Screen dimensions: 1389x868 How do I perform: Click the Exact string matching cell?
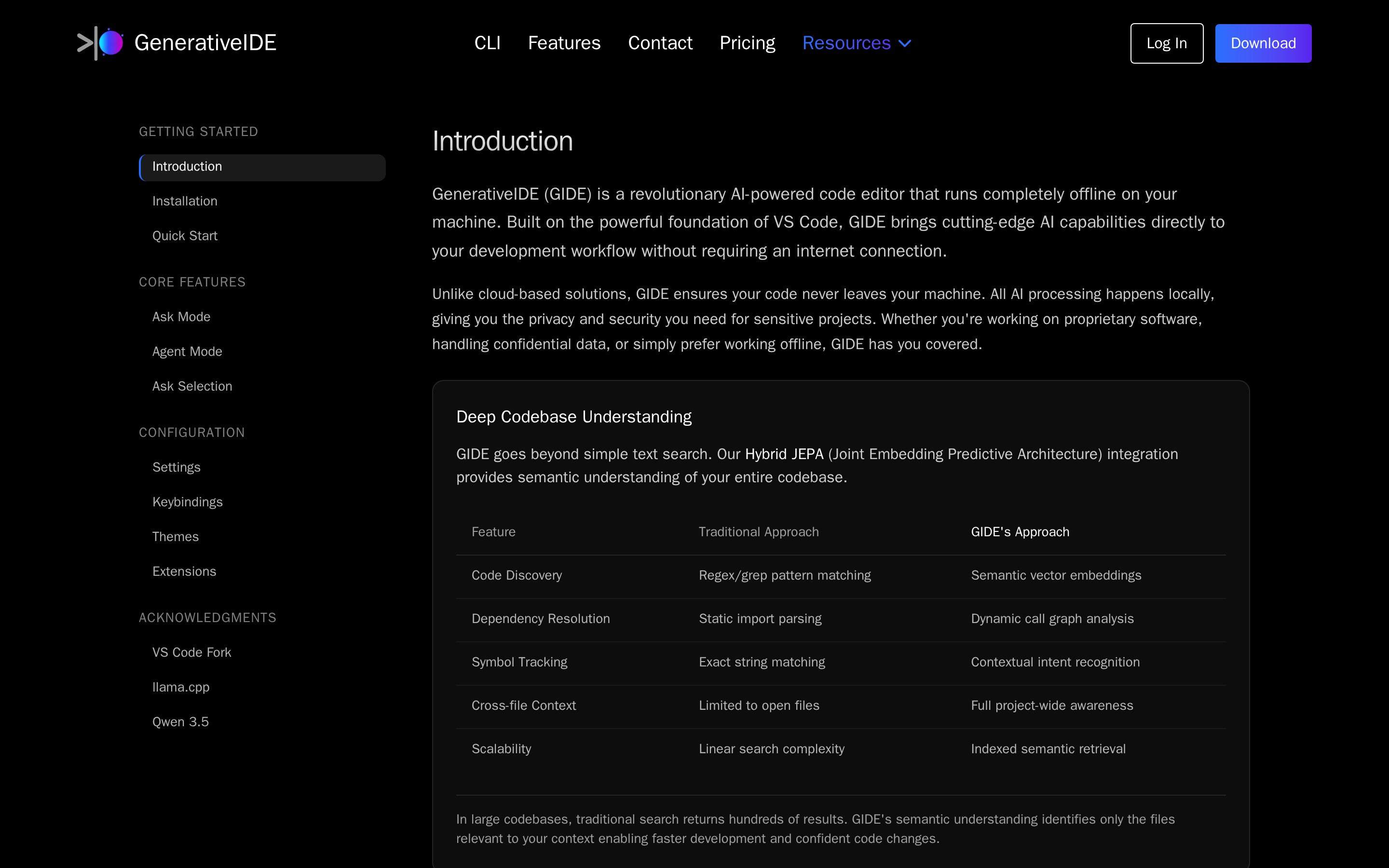(762, 662)
